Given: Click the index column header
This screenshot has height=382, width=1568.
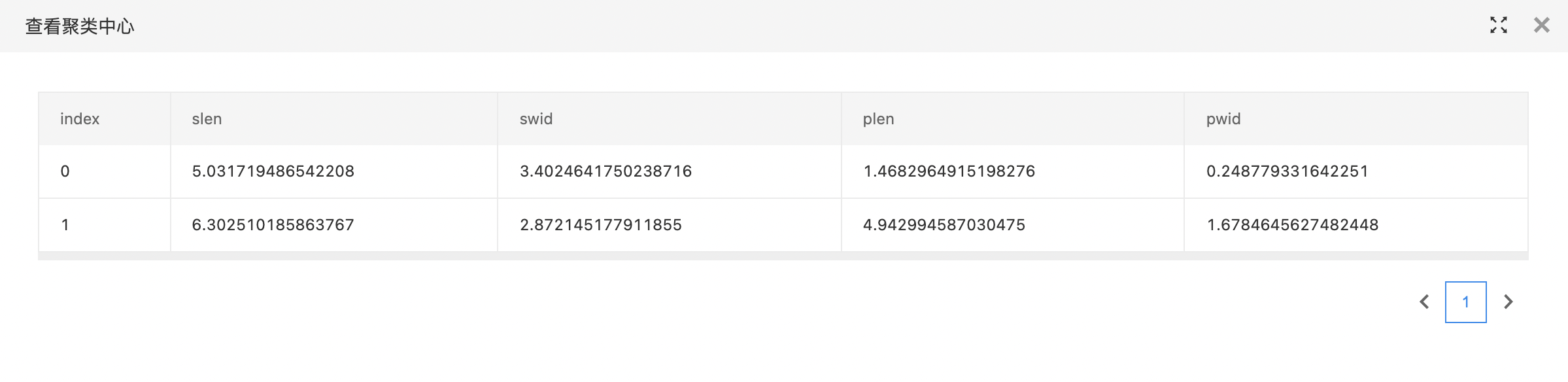Looking at the screenshot, I should (80, 119).
